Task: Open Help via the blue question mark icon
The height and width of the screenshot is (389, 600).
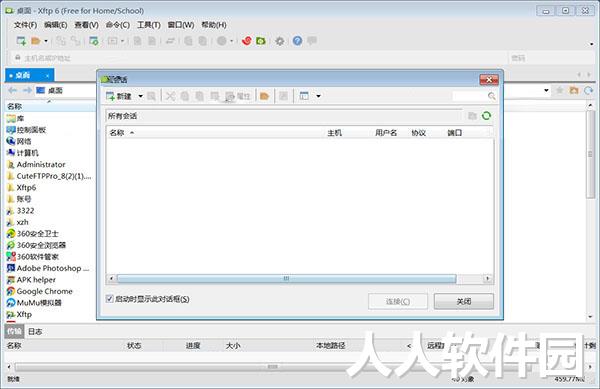Action: pyautogui.click(x=297, y=41)
